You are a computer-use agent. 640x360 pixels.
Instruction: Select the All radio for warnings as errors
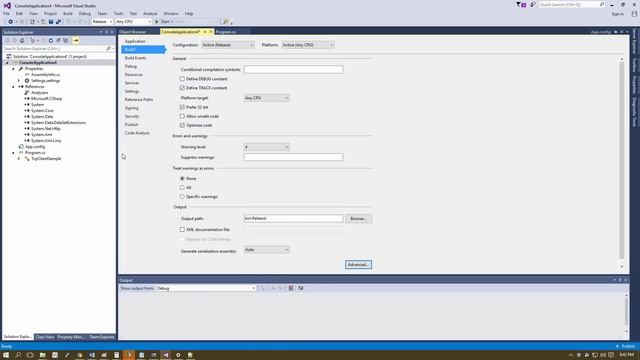point(182,187)
